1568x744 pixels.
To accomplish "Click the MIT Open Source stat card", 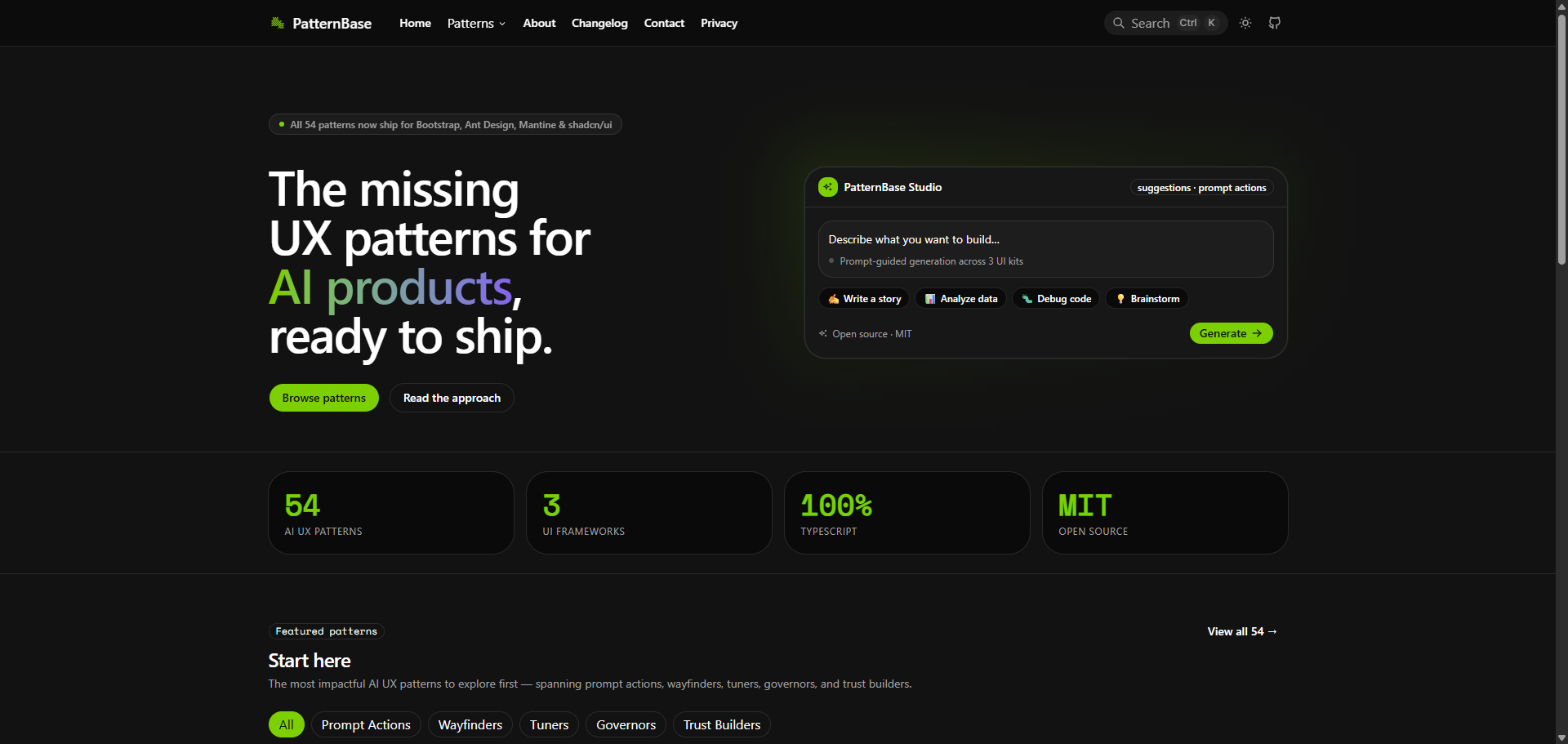I will pos(1165,513).
